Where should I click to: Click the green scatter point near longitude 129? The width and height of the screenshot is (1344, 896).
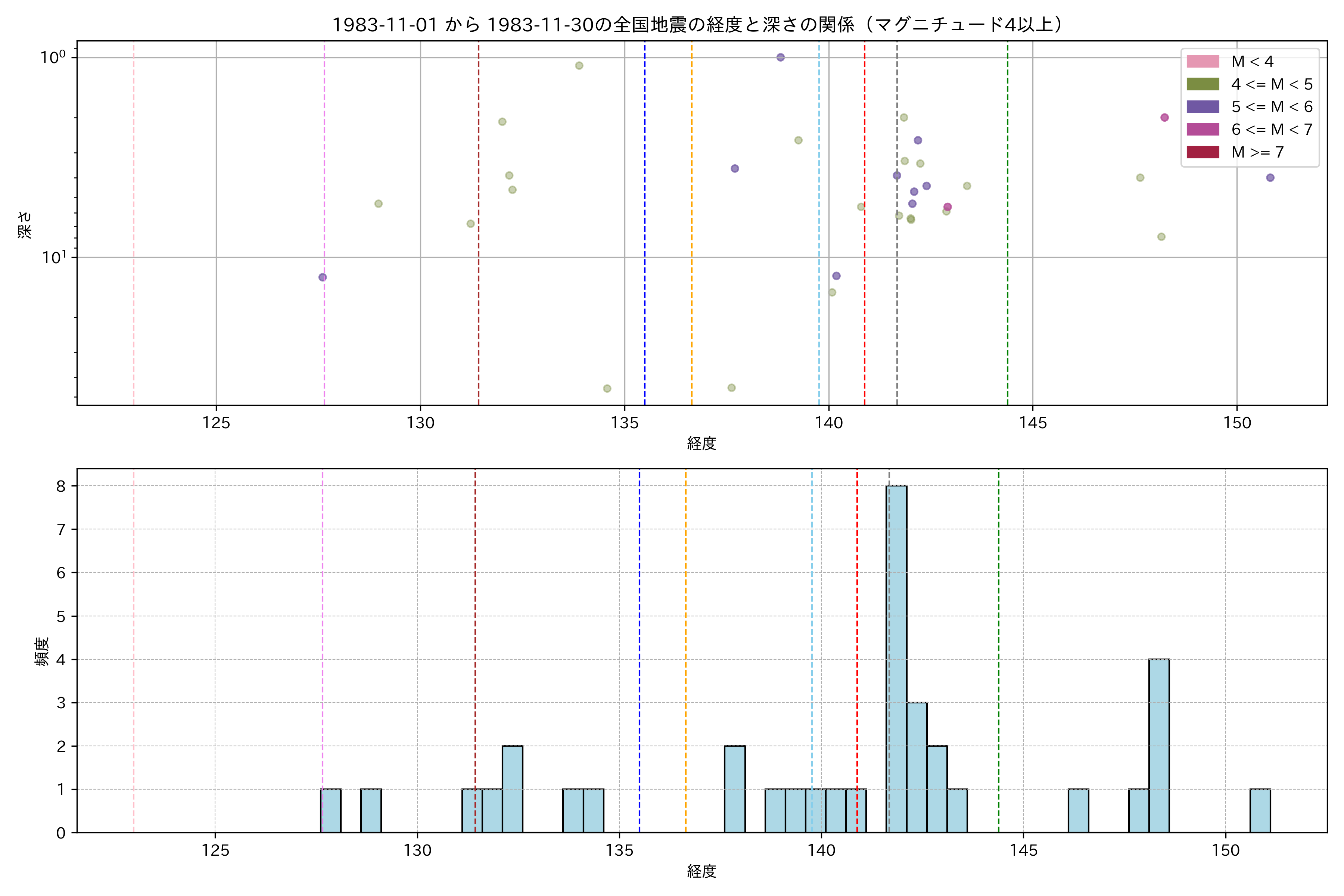pyautogui.click(x=378, y=204)
